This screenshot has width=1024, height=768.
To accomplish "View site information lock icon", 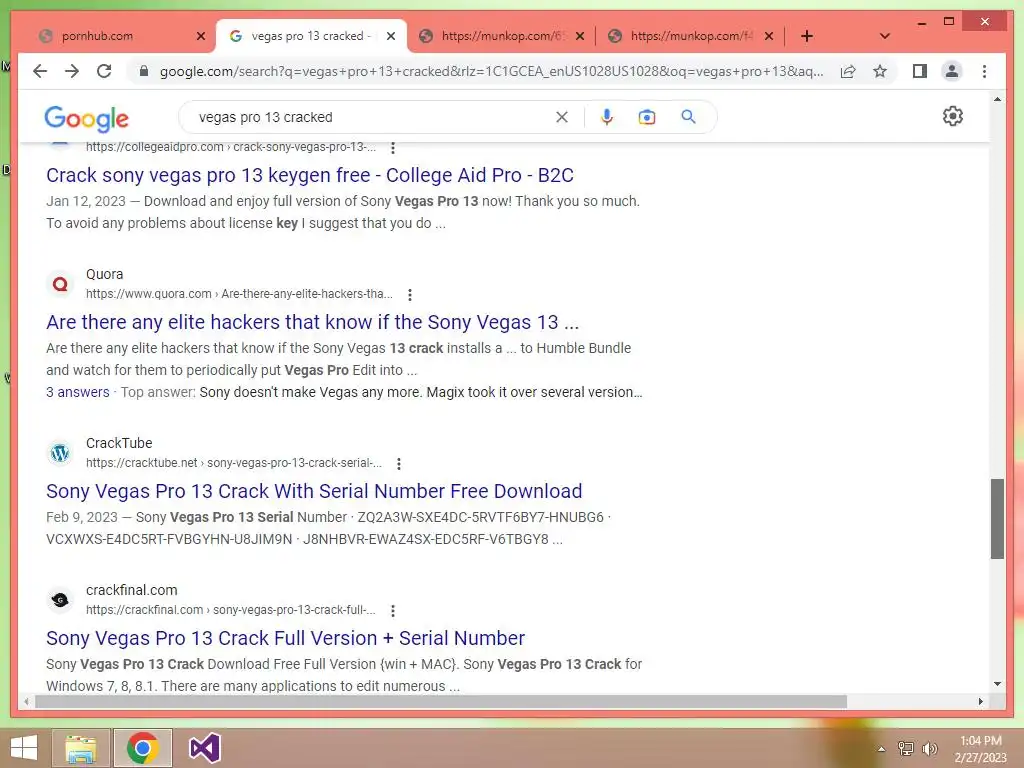I will tap(144, 71).
